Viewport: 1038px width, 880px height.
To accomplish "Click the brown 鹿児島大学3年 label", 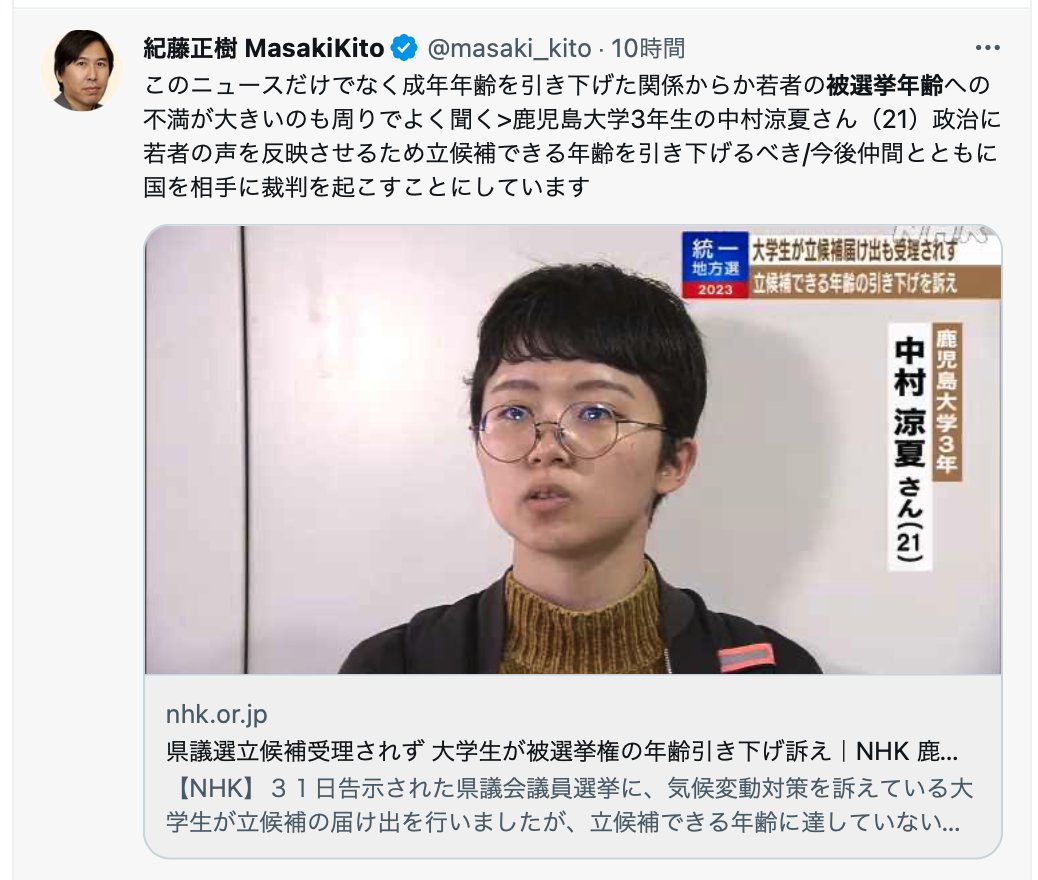I will [x=947, y=402].
